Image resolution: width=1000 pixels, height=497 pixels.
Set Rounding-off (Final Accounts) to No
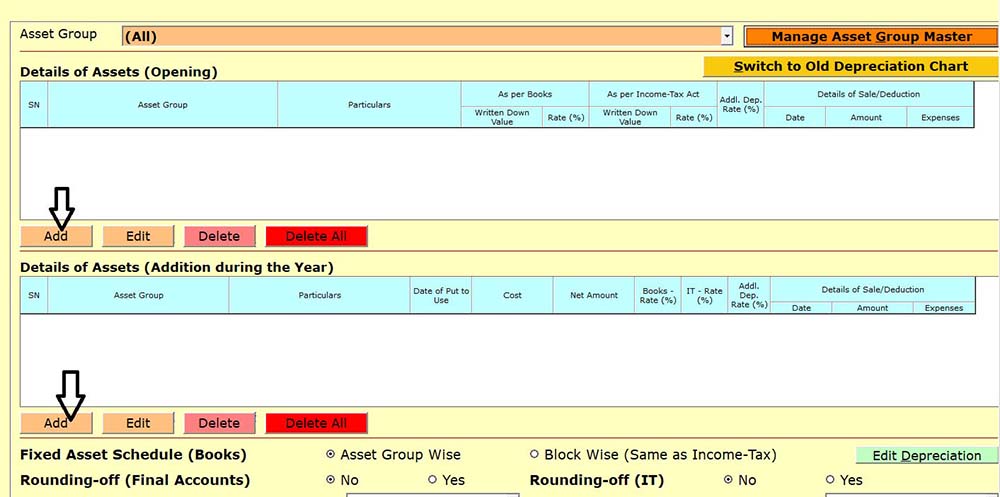tap(331, 480)
